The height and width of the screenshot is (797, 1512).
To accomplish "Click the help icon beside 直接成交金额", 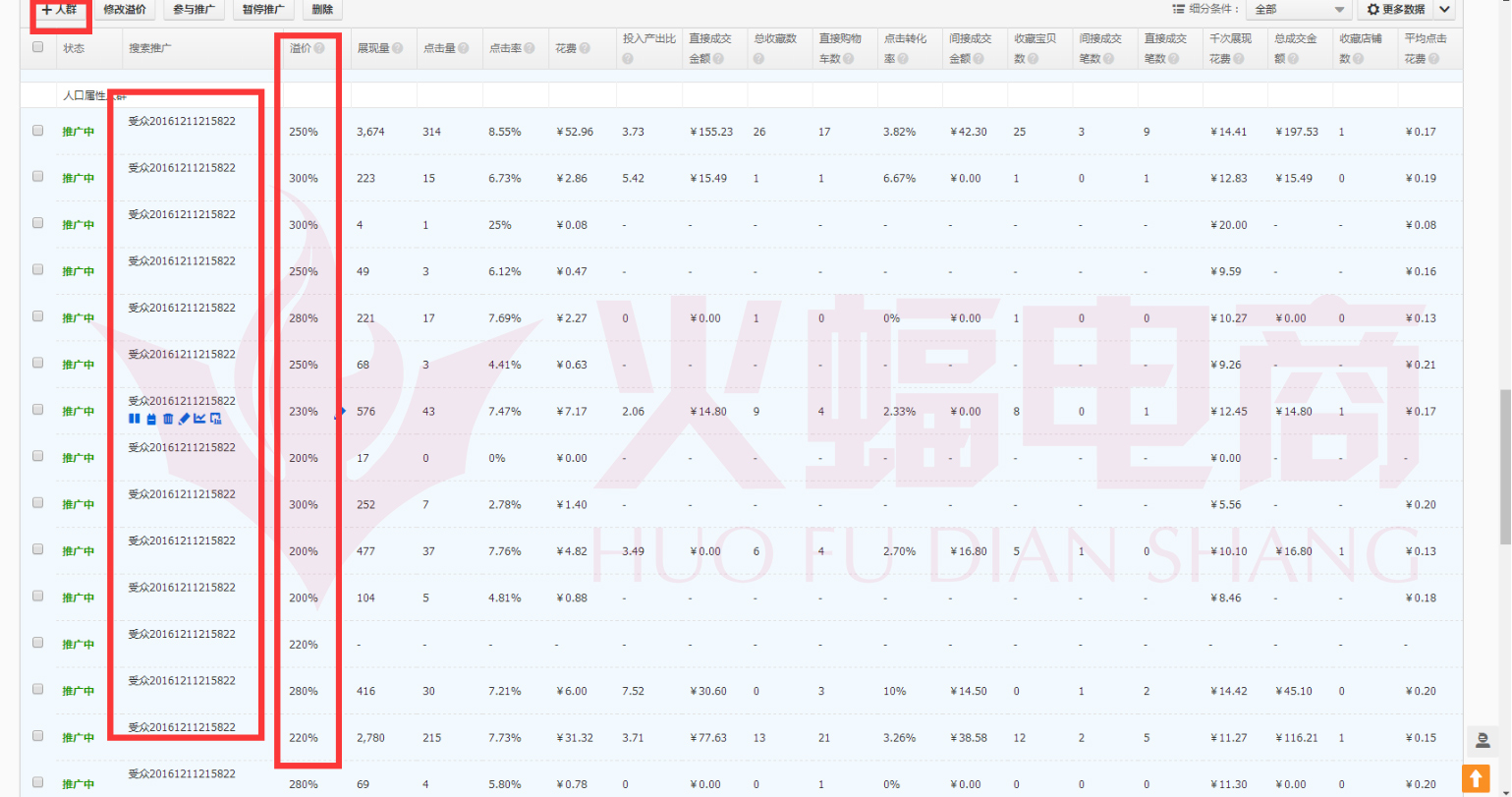I will (x=717, y=59).
